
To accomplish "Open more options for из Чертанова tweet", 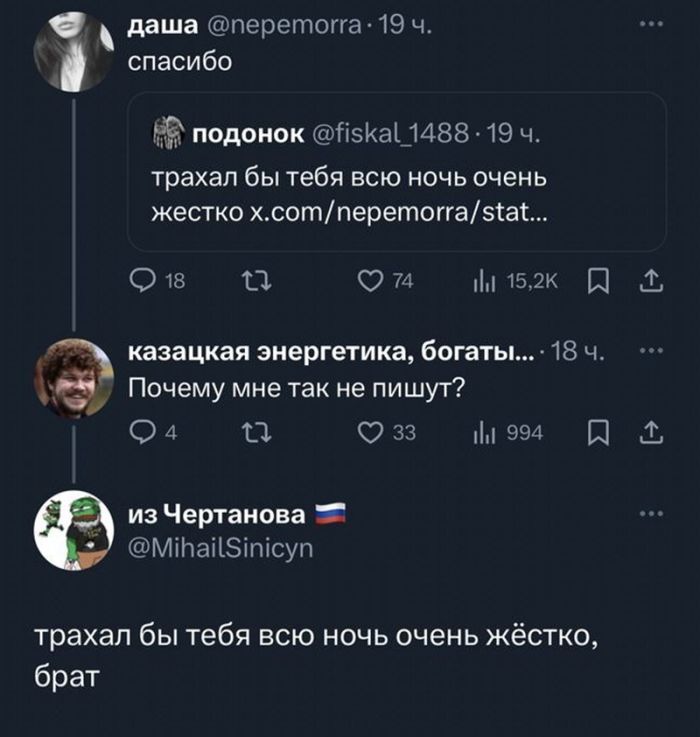I will click(651, 514).
